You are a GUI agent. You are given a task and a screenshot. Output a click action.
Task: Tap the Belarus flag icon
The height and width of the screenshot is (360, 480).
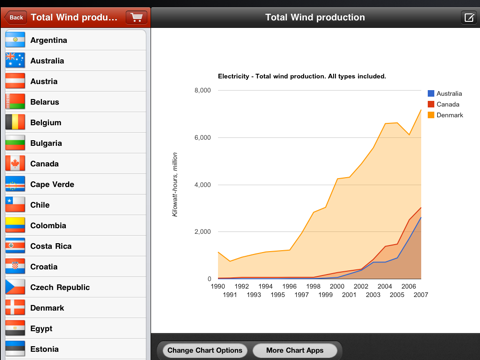tap(15, 102)
